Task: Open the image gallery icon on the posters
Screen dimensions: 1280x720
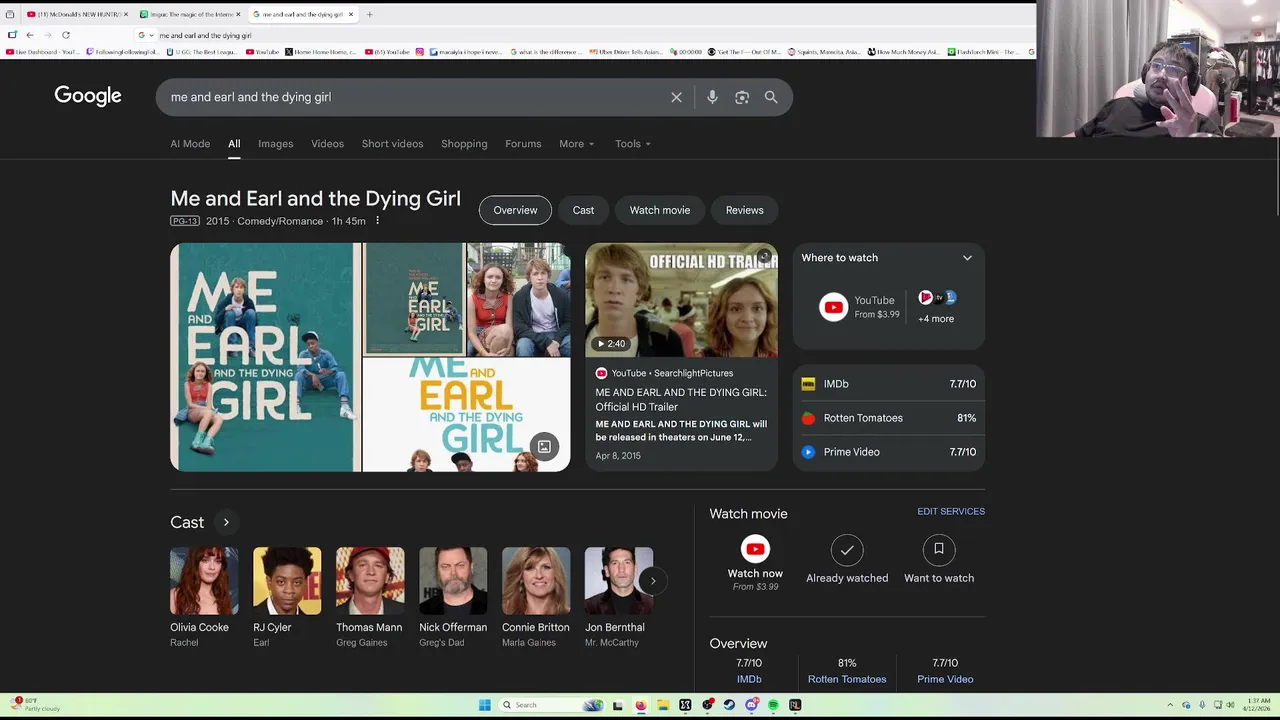Action: (x=544, y=446)
